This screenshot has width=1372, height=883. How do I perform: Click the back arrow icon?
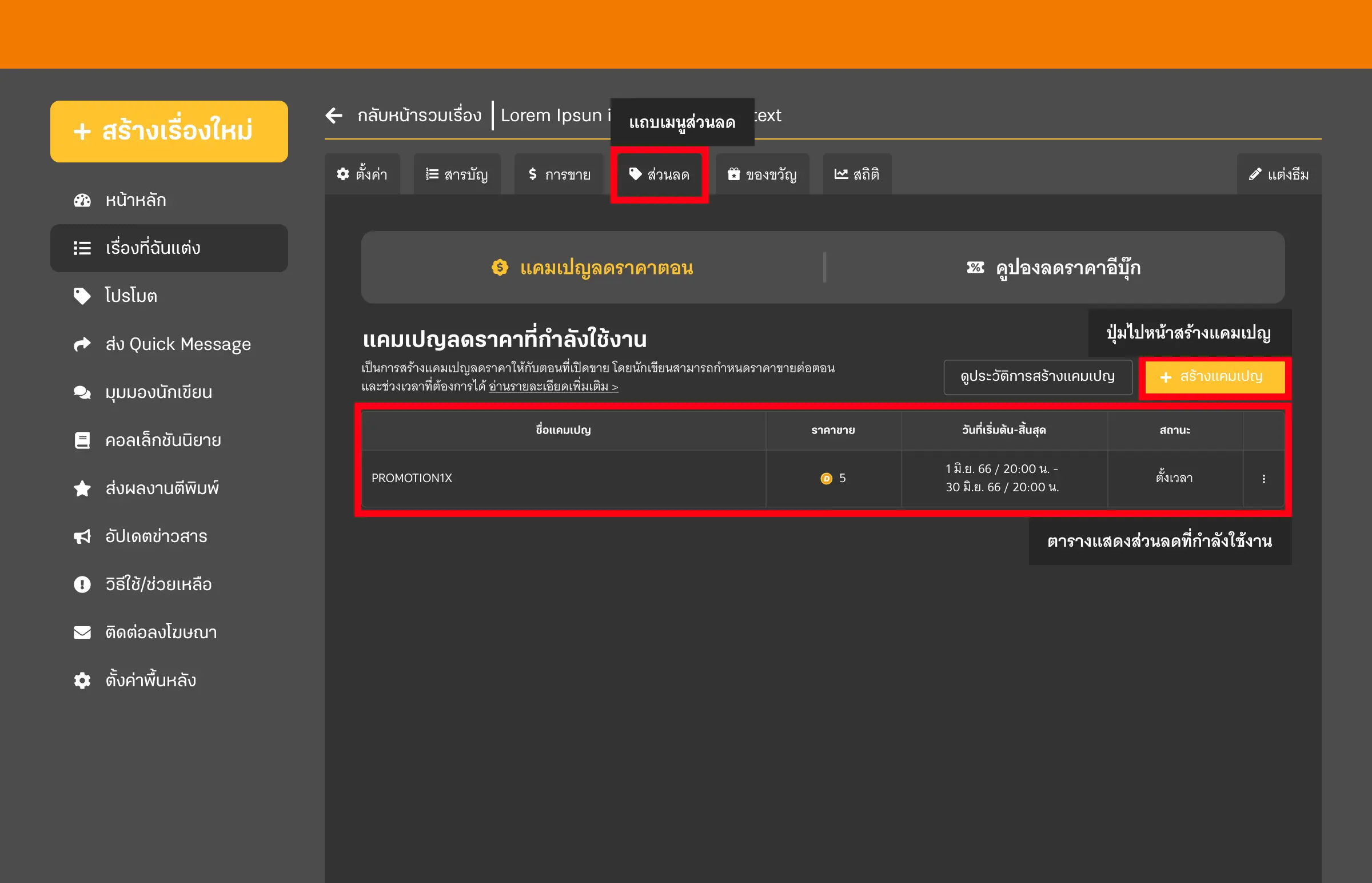point(334,116)
